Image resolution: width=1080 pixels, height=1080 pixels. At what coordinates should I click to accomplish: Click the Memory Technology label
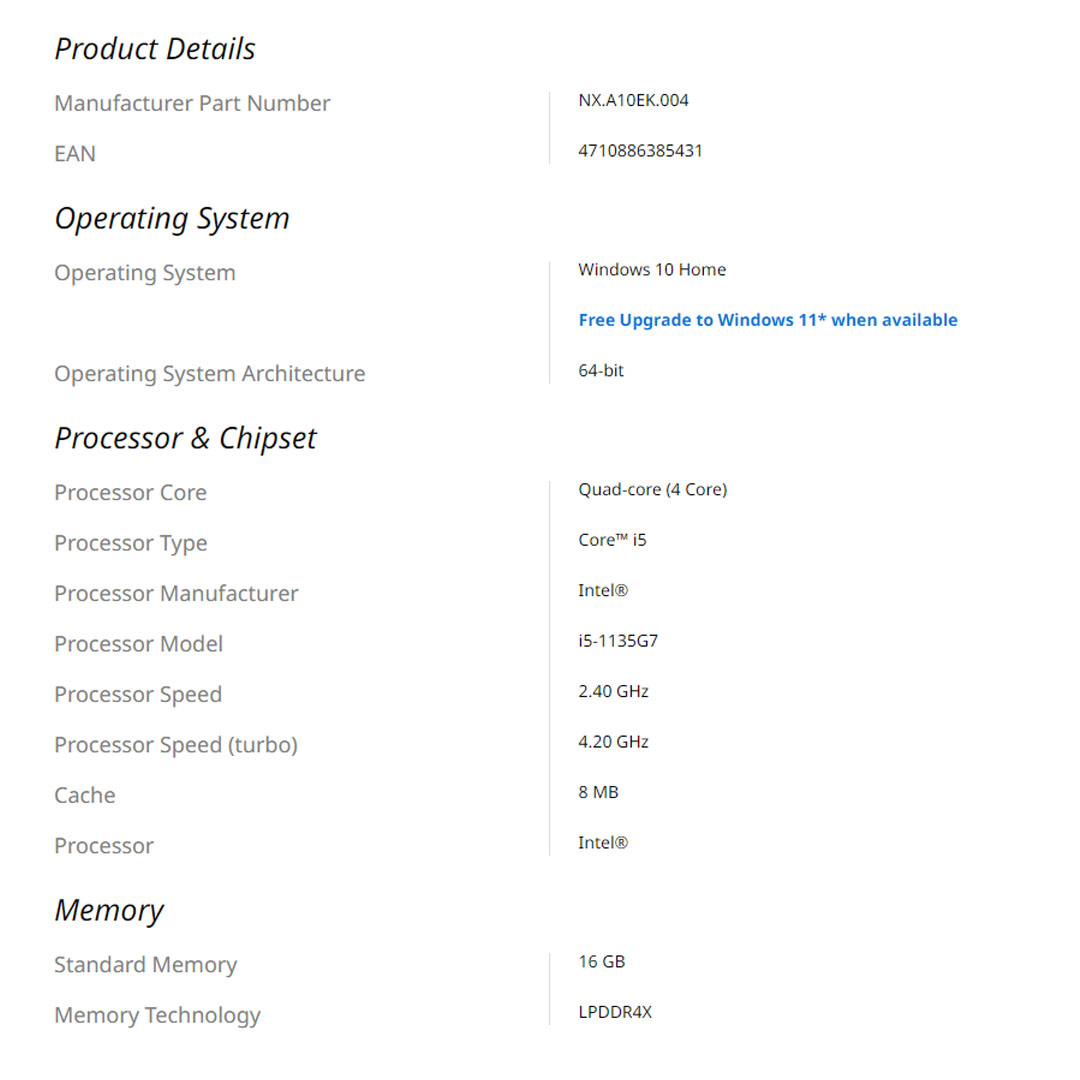pos(157,1015)
